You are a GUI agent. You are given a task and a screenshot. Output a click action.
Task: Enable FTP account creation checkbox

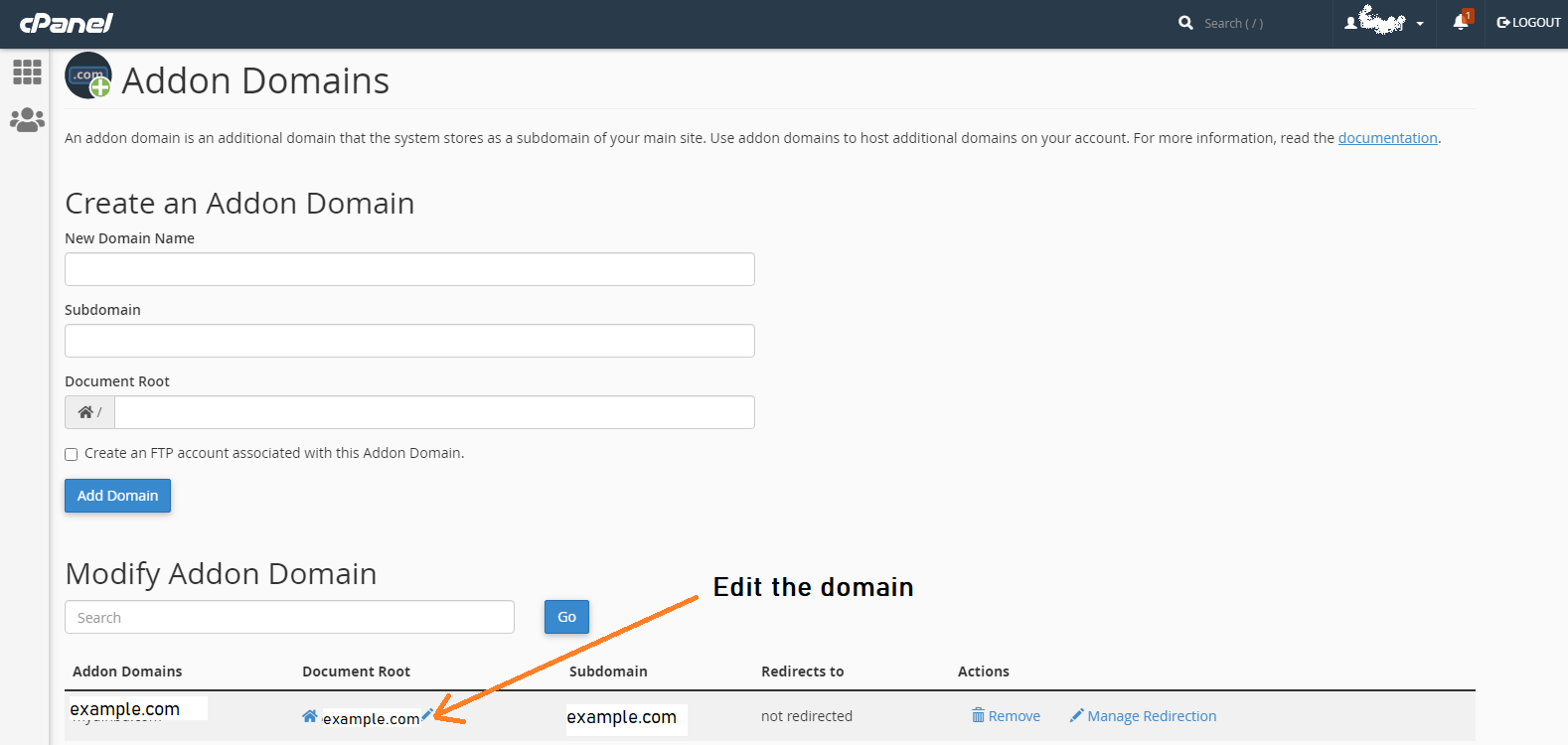(x=72, y=454)
